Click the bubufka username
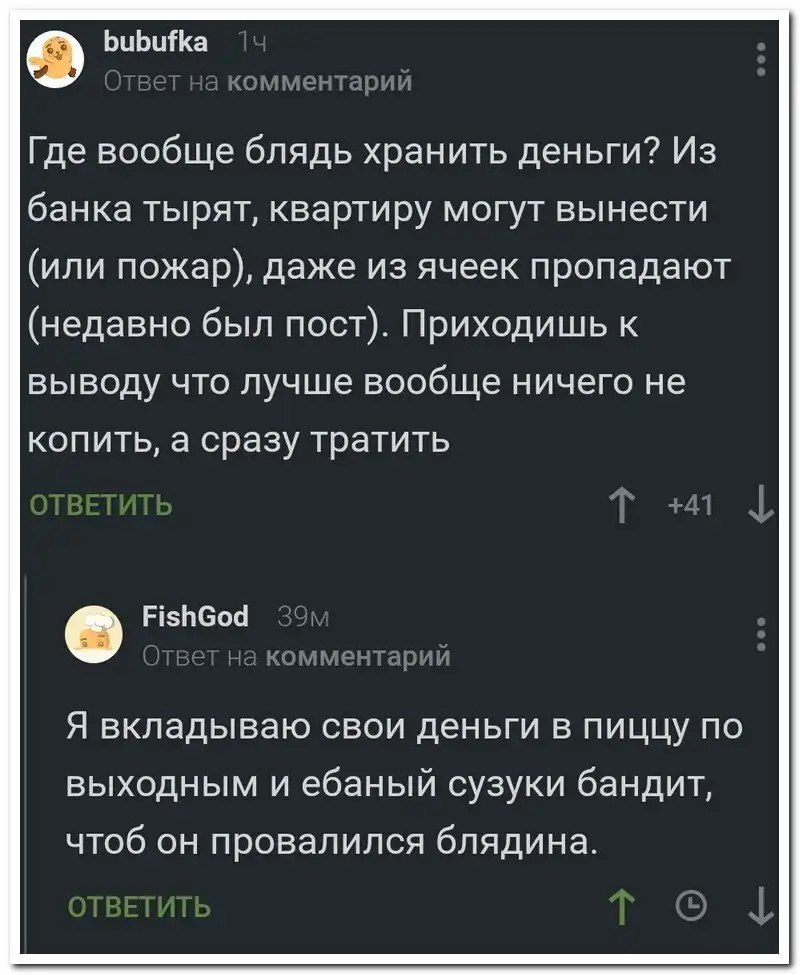 156,42
